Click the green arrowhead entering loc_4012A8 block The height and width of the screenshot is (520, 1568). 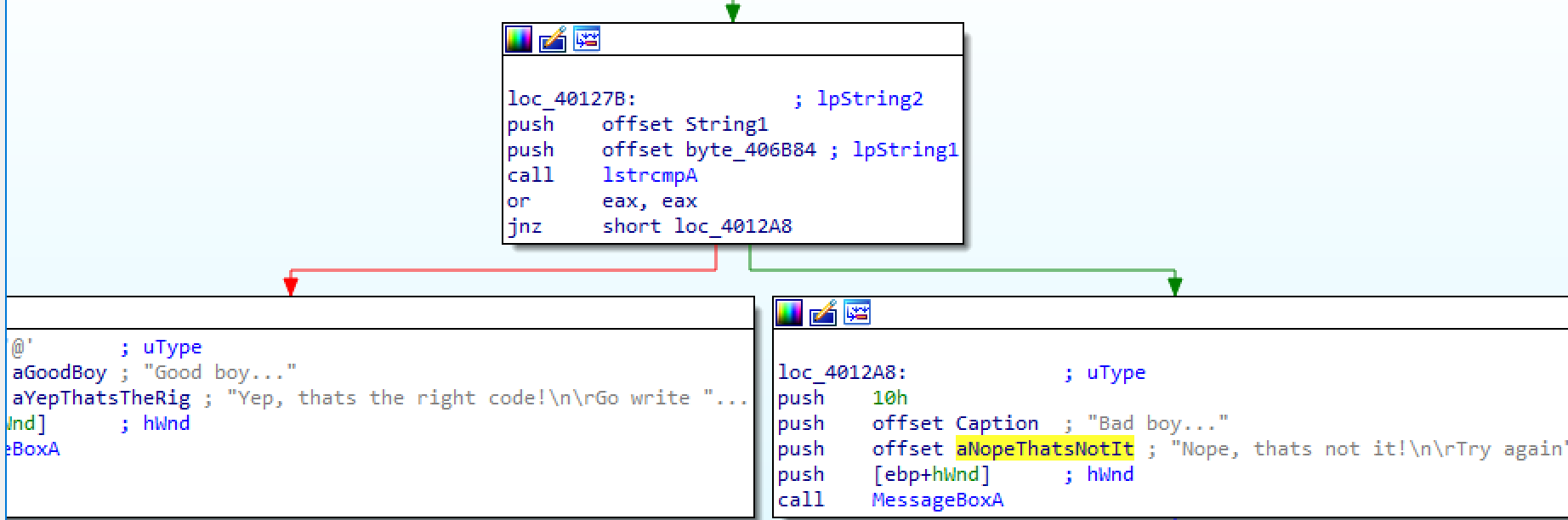pos(1174,286)
